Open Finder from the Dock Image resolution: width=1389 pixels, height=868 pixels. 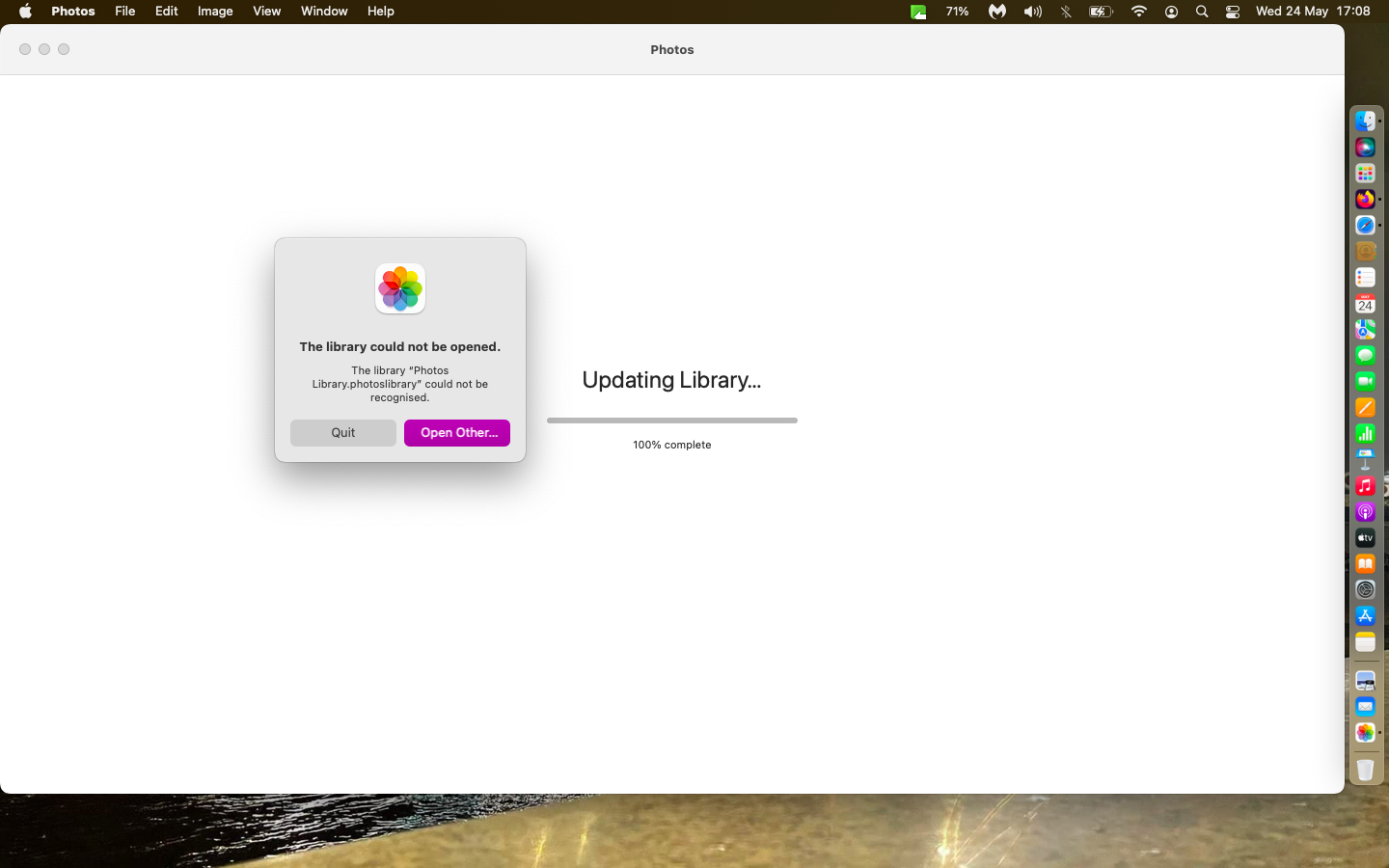tap(1365, 121)
